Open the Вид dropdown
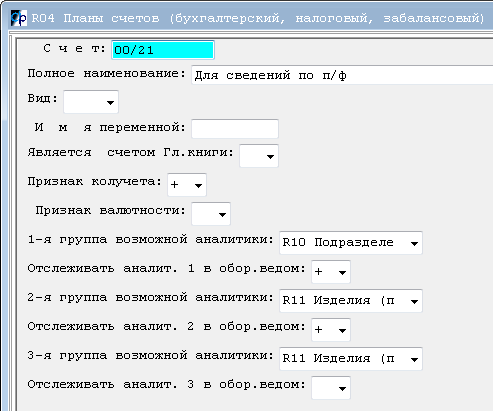The image size is (493, 411). click(x=91, y=102)
